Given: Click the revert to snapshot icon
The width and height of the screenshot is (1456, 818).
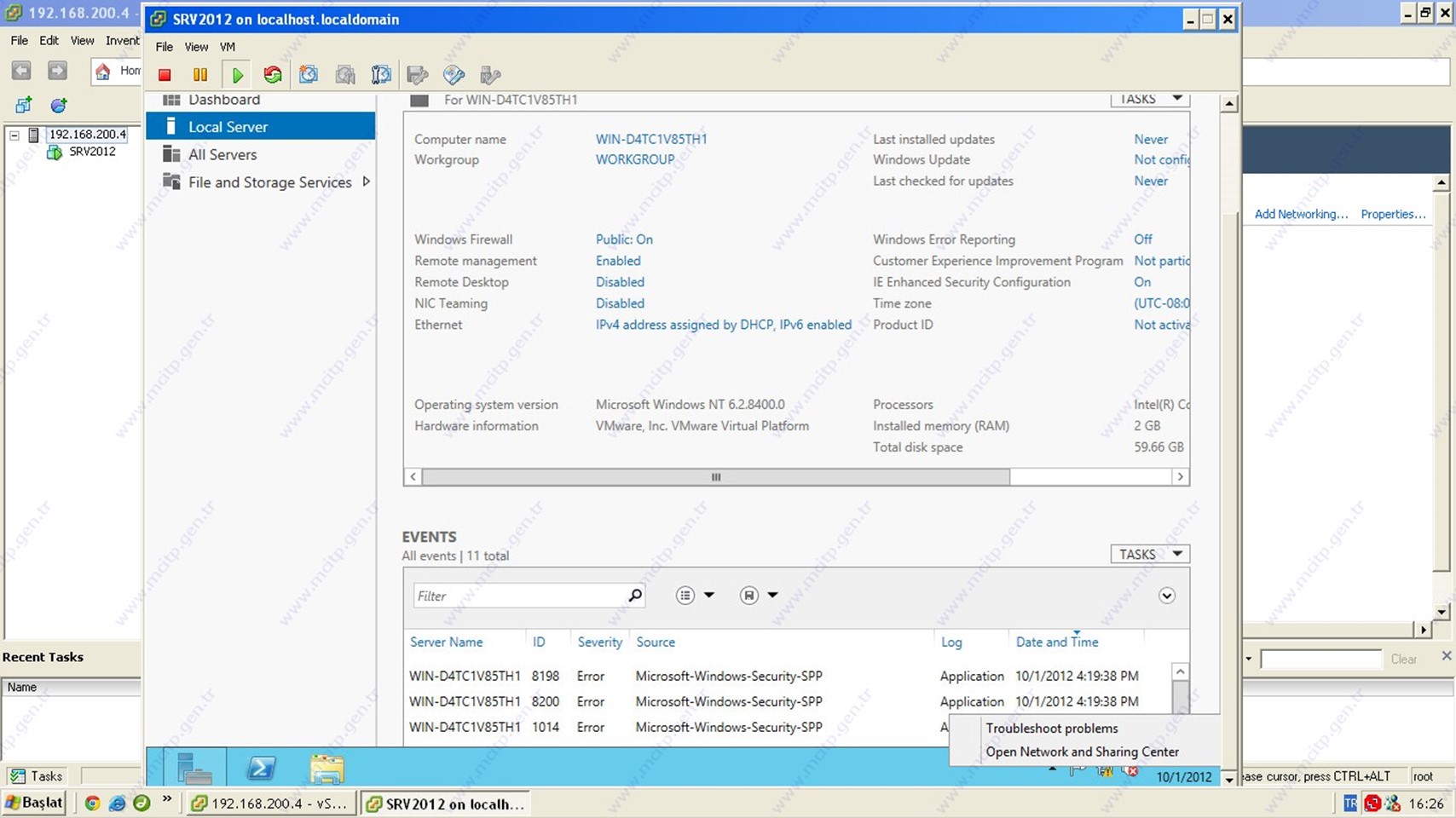Looking at the screenshot, I should [x=345, y=75].
